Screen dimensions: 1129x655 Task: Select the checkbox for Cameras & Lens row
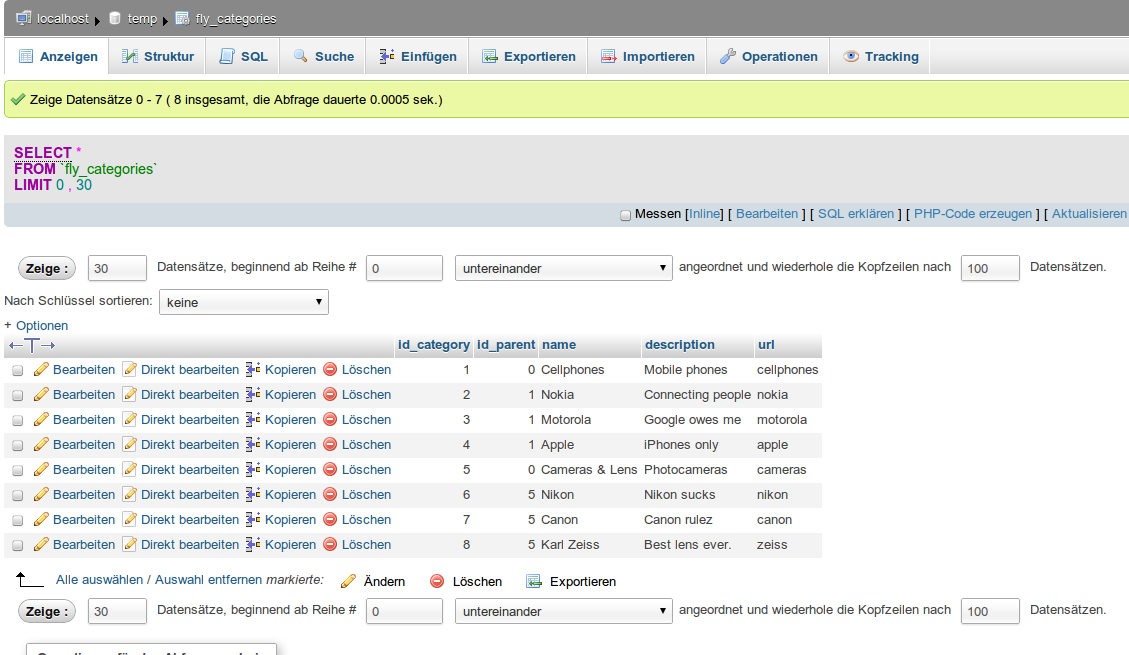pyautogui.click(x=17, y=470)
